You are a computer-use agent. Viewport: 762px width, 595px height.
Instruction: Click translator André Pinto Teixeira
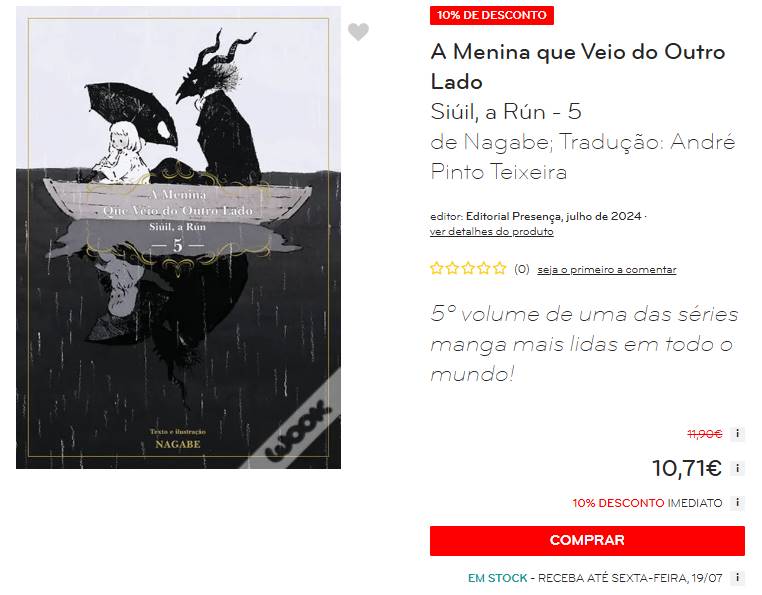click(583, 157)
